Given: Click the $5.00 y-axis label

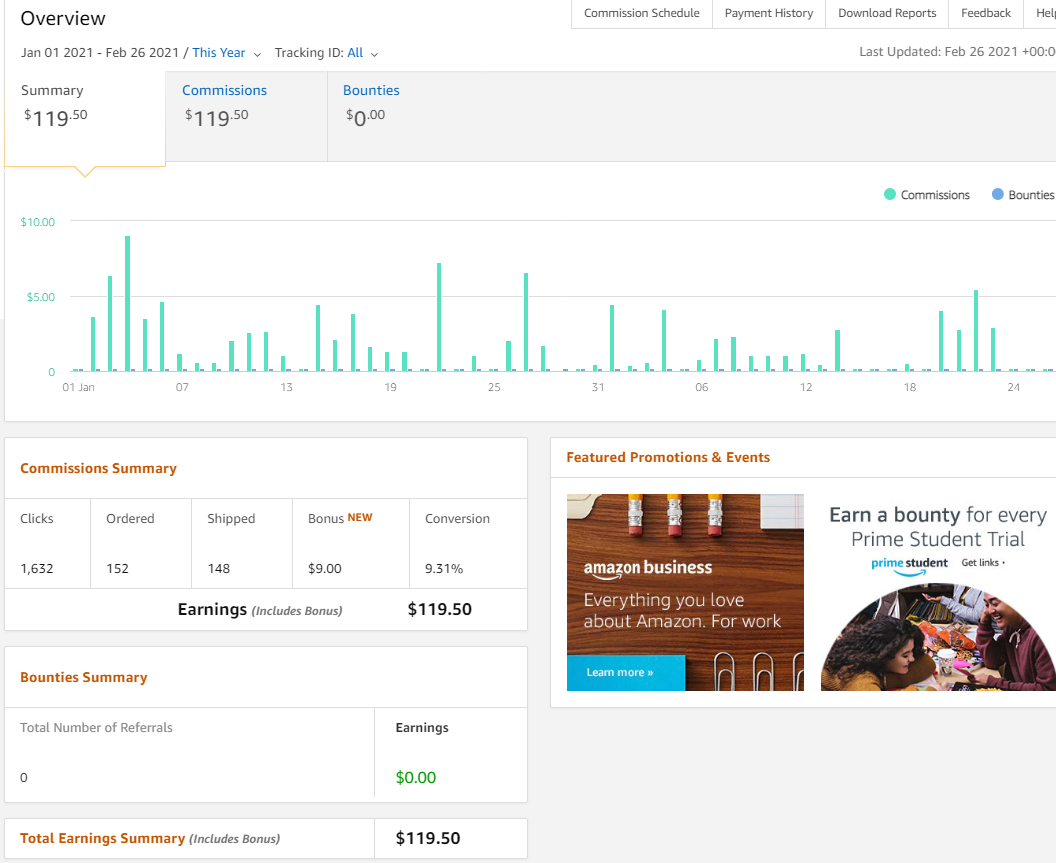Looking at the screenshot, I should point(40,297).
